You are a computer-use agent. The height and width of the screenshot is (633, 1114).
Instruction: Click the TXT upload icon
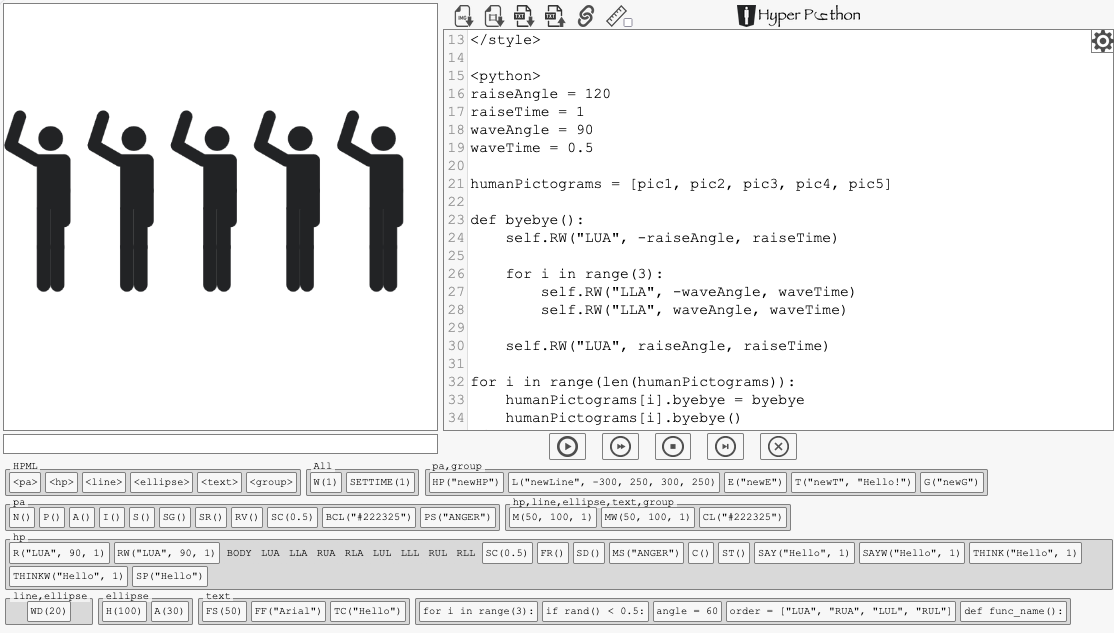(554, 16)
